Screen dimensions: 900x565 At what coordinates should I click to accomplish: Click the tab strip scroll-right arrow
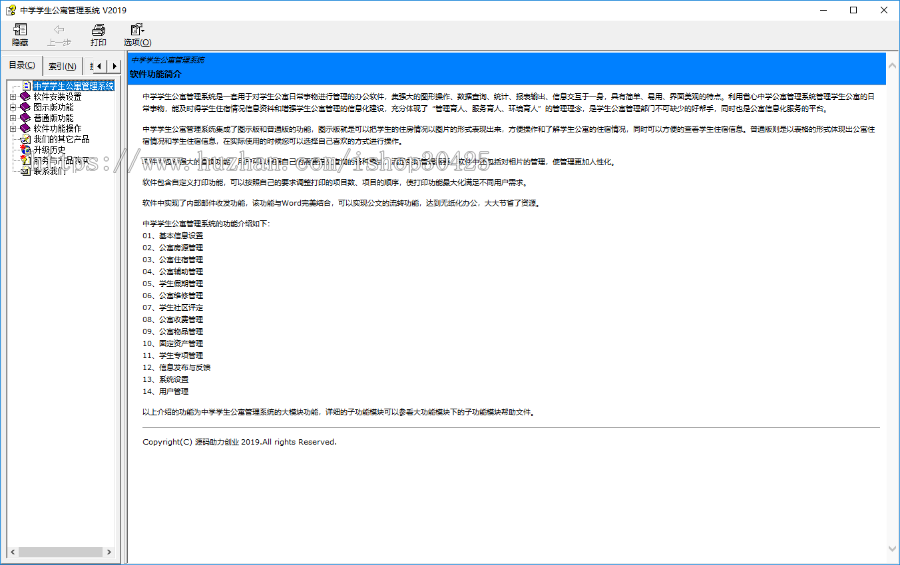pos(114,66)
